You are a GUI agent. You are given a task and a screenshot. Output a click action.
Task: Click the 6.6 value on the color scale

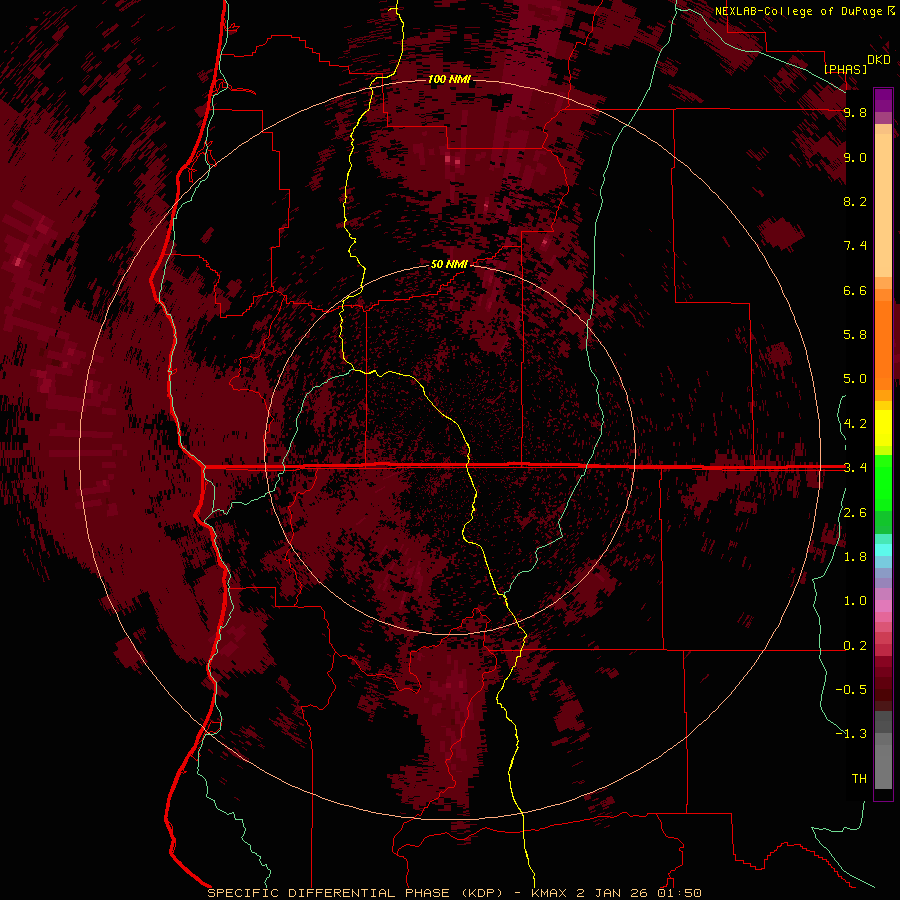tap(855, 290)
